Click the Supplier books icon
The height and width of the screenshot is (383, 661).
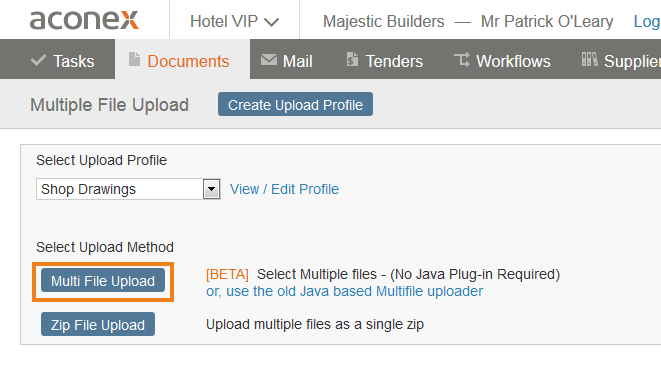(590, 59)
